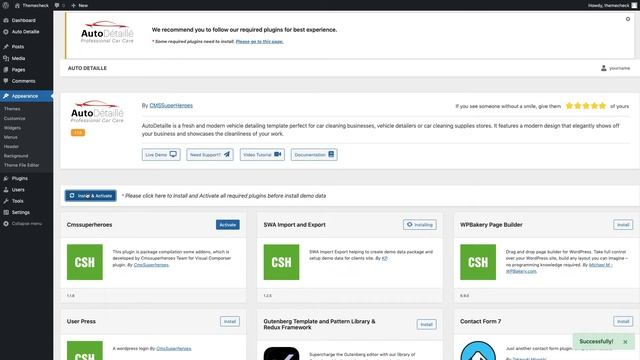
Task: Click the Cmssuperheroes CSH plugin thumbnail
Action: [85, 262]
